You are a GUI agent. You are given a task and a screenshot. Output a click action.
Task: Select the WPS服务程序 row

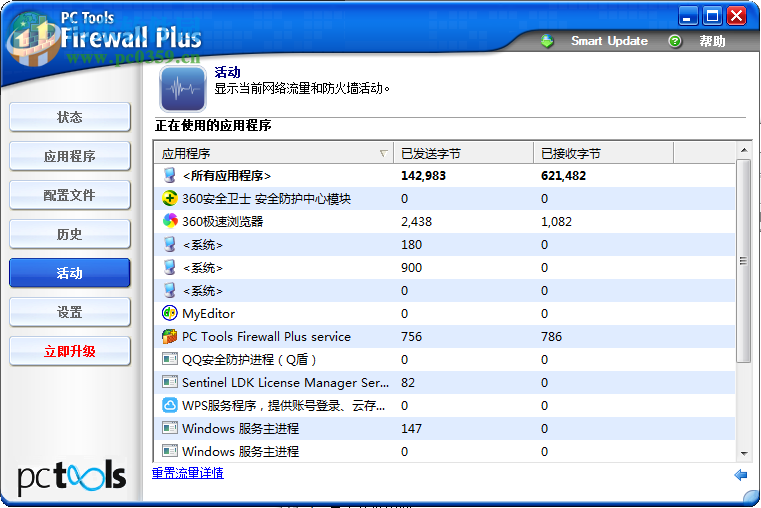[445, 405]
